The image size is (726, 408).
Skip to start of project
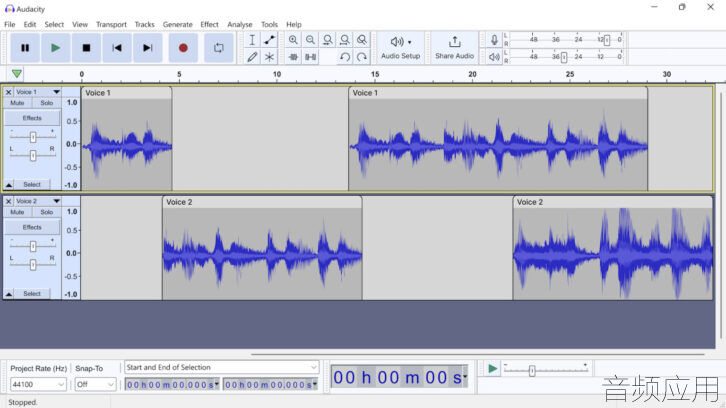coord(117,48)
